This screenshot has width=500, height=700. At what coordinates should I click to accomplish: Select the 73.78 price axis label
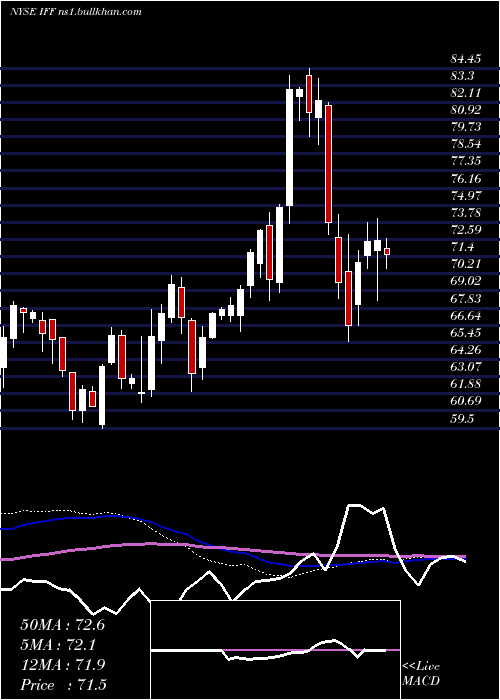466,212
